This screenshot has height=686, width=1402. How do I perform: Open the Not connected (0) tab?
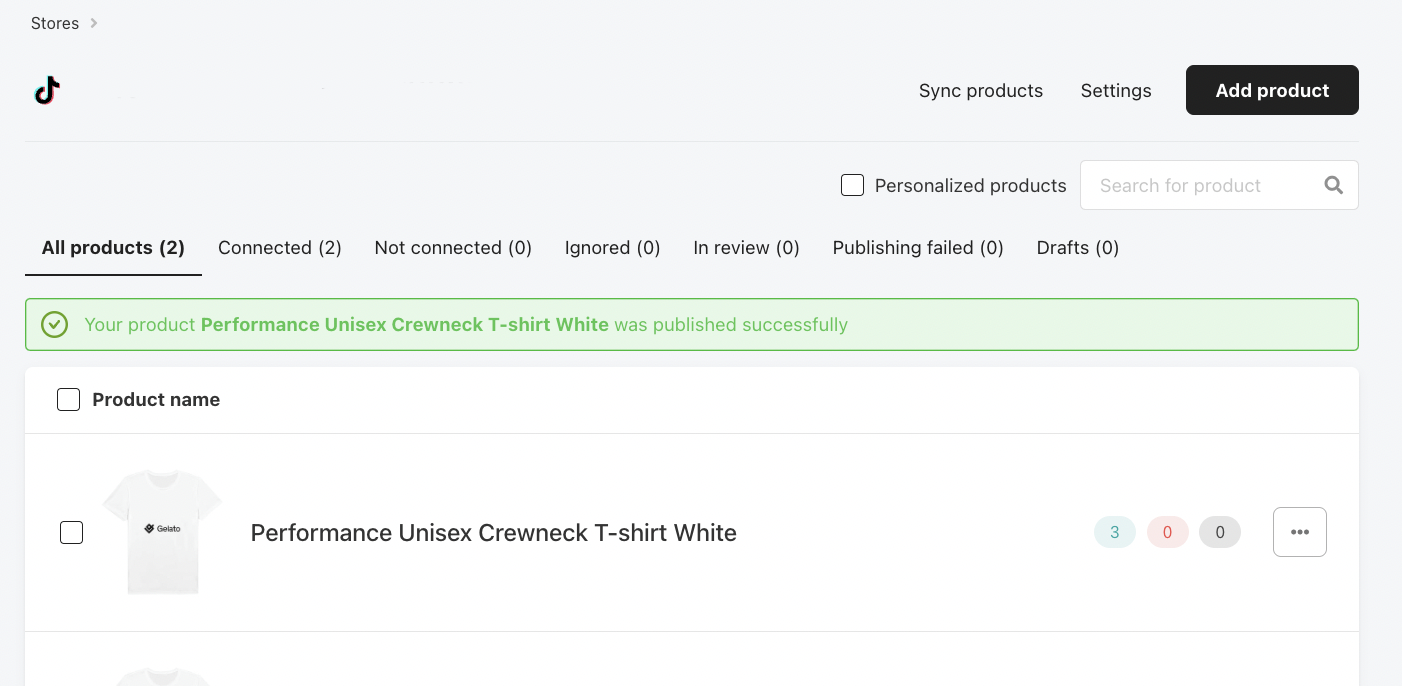pos(453,248)
